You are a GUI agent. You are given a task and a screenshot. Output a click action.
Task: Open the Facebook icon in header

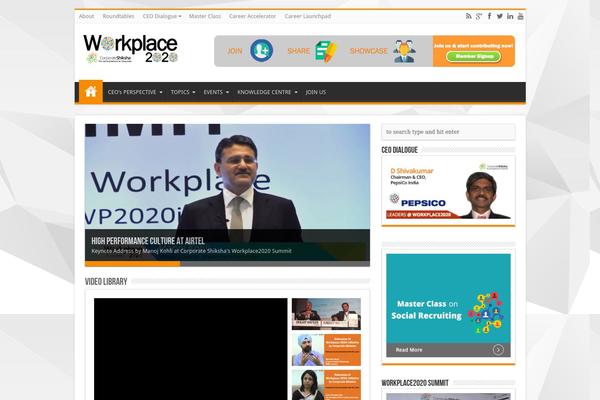point(489,16)
